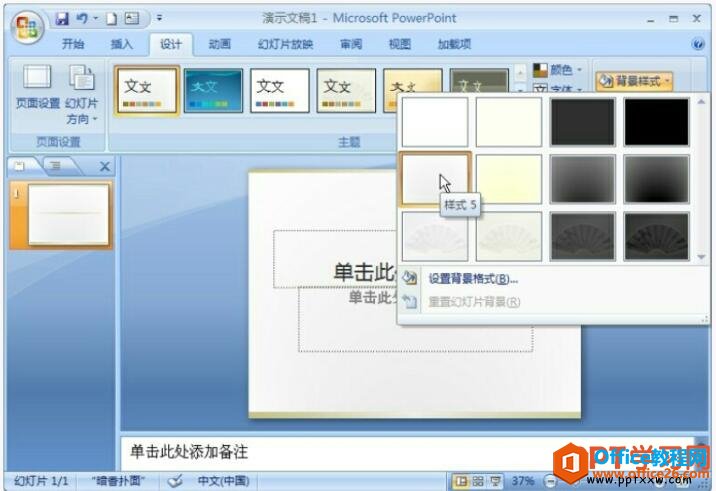Toggle the 背景样式 dropdown button
716x491 pixels.
pos(634,81)
